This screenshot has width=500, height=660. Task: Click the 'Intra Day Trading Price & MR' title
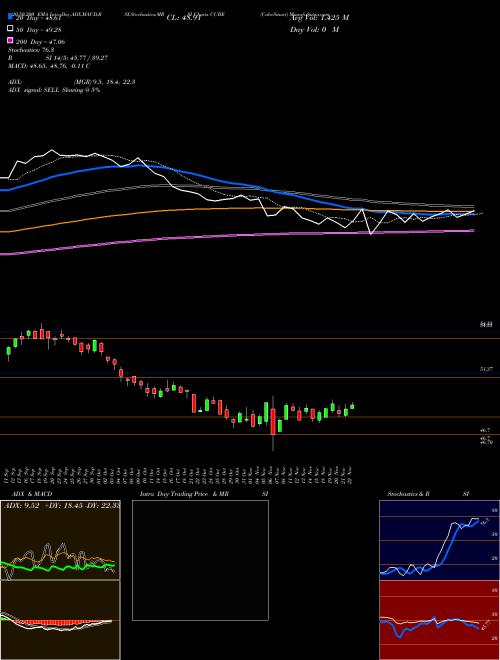[x=184, y=494]
